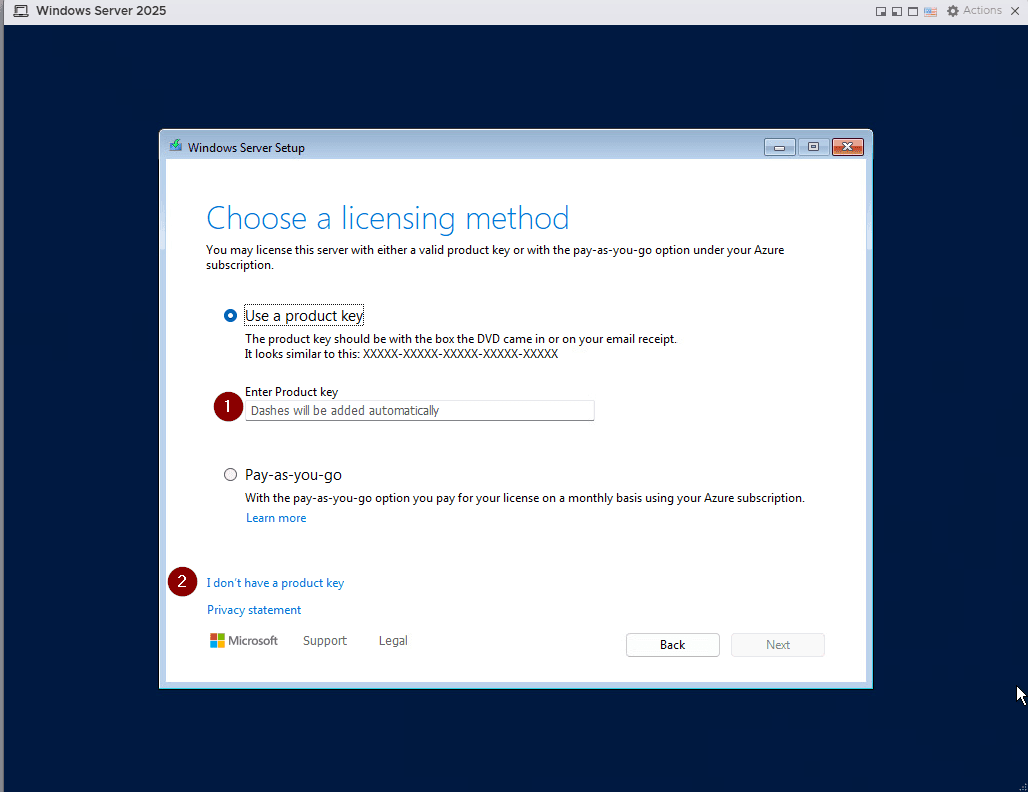
Task: Click I don't have a product key
Action: click(275, 583)
